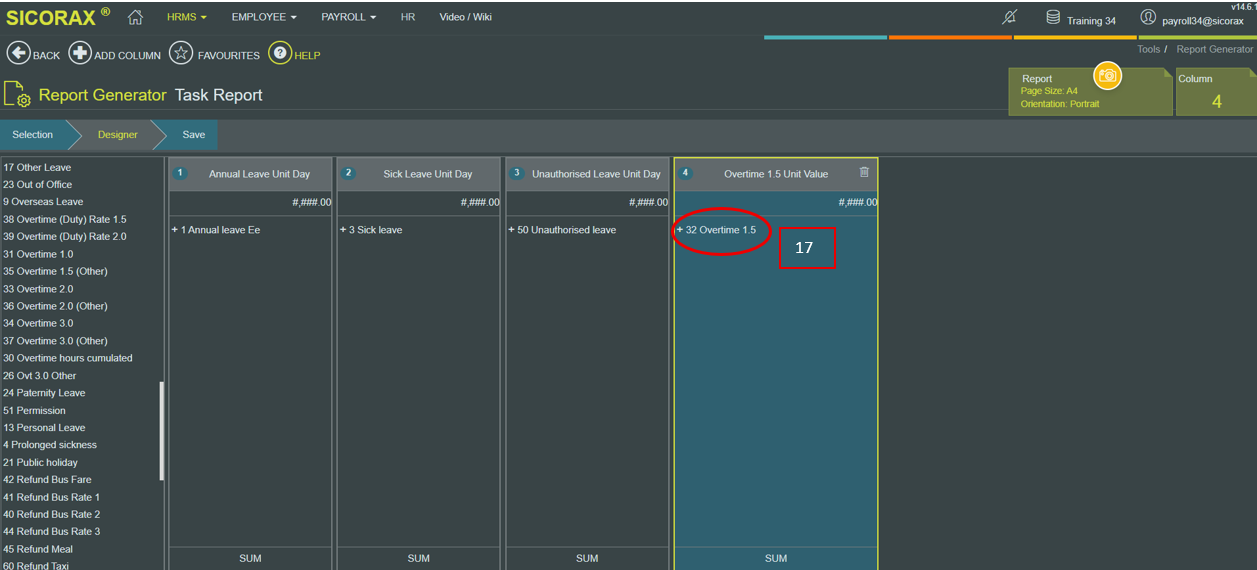Select the Annual Leave Unit Day column header
Screen dimensions: 1257x570
pos(250,173)
